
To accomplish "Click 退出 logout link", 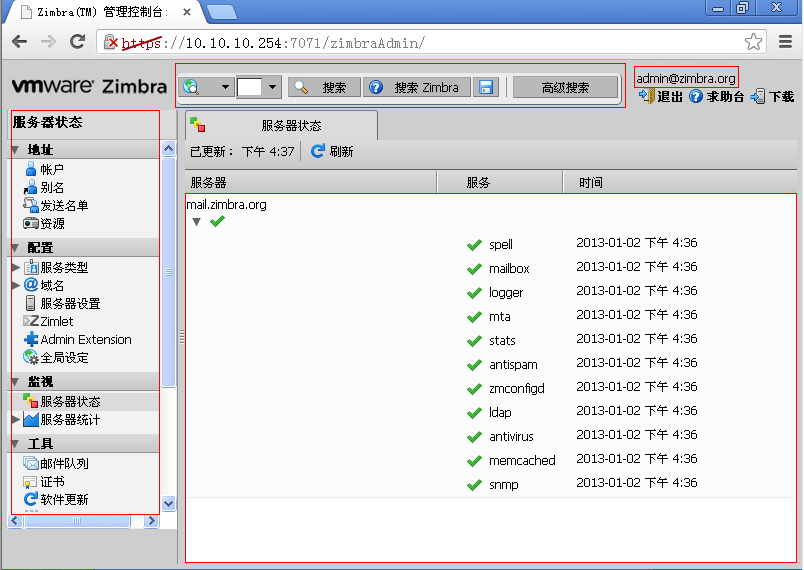I will point(661,96).
